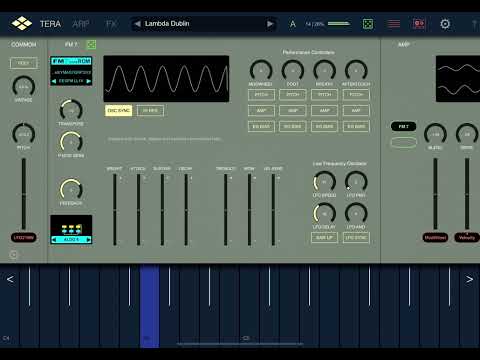Open red modulation source pill under COMMON fader
Screen dimensions: 480x360
tap(24, 238)
